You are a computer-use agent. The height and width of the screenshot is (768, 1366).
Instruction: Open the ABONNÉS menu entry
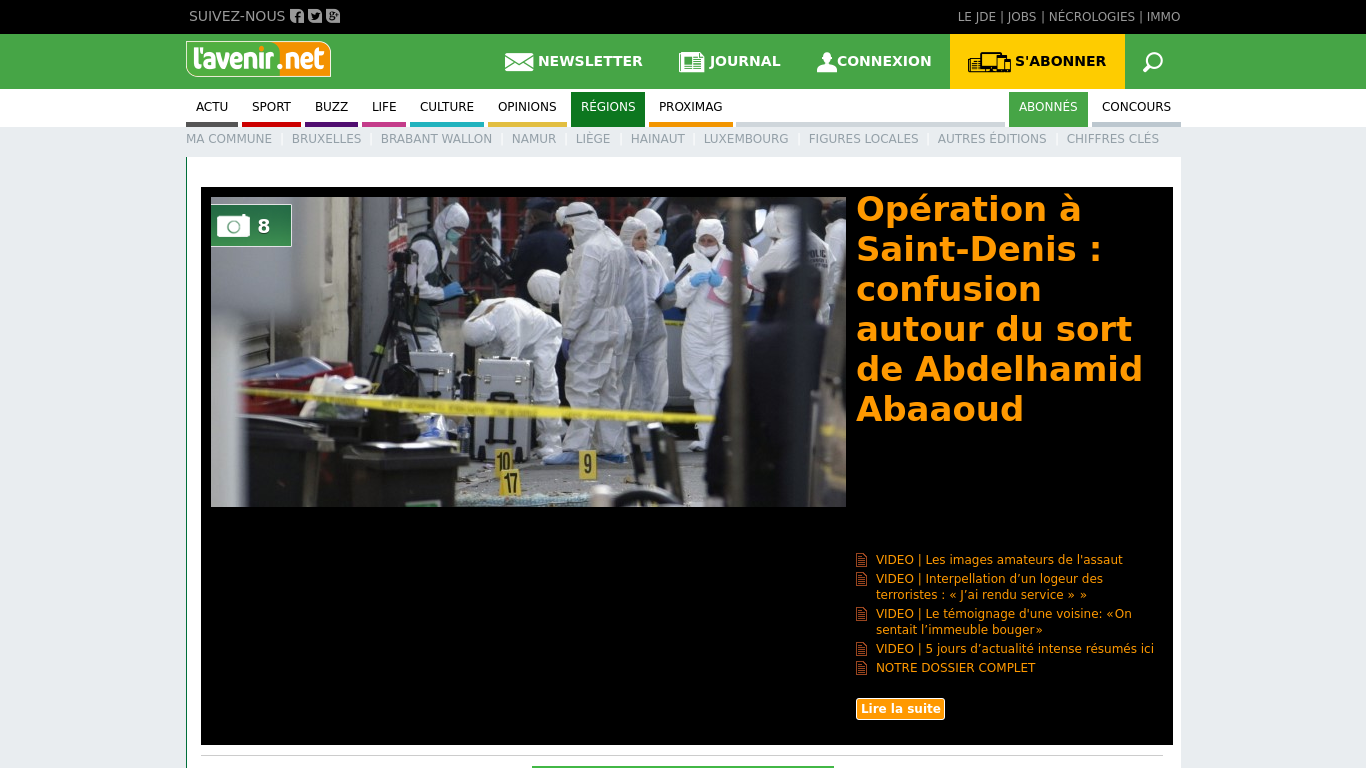point(1047,107)
